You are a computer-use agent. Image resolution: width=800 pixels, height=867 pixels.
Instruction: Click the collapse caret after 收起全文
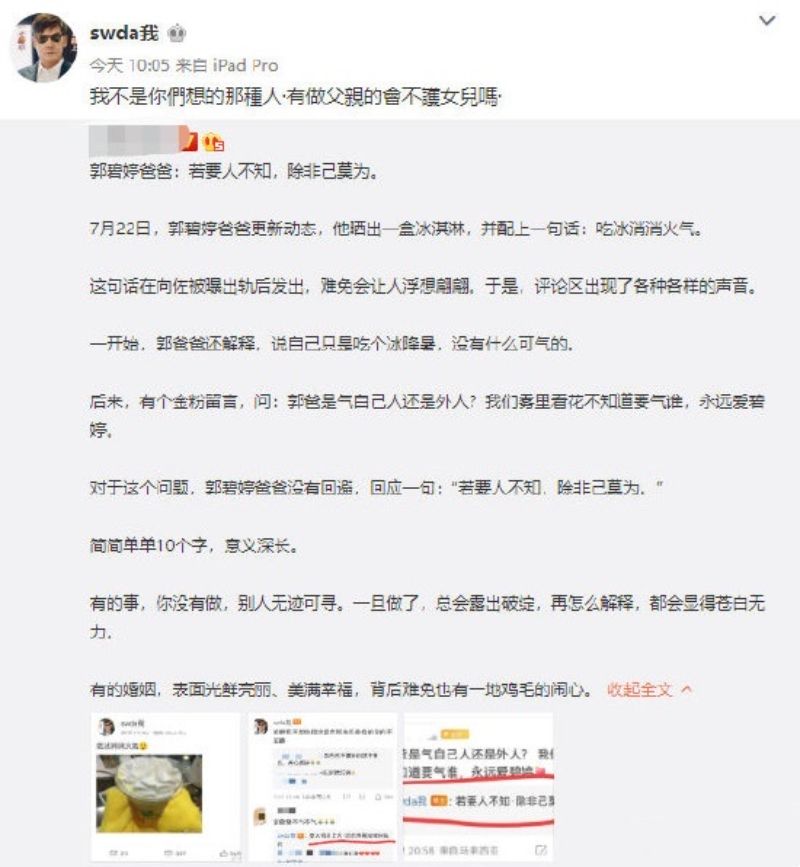687,690
